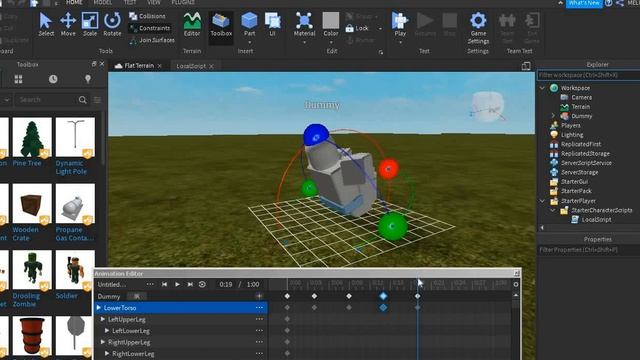Expand the Dummy node in Explorer
The width and height of the screenshot is (640, 360).
tap(553, 116)
